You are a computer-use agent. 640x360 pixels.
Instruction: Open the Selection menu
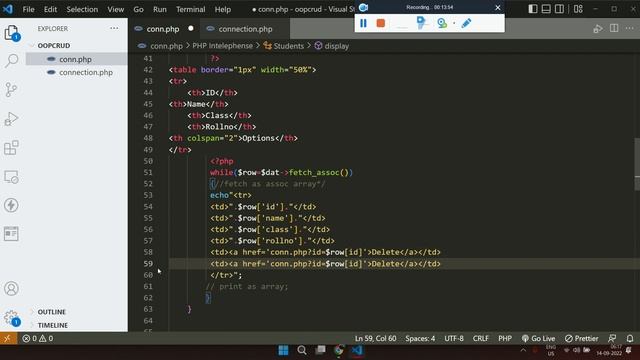[82, 9]
